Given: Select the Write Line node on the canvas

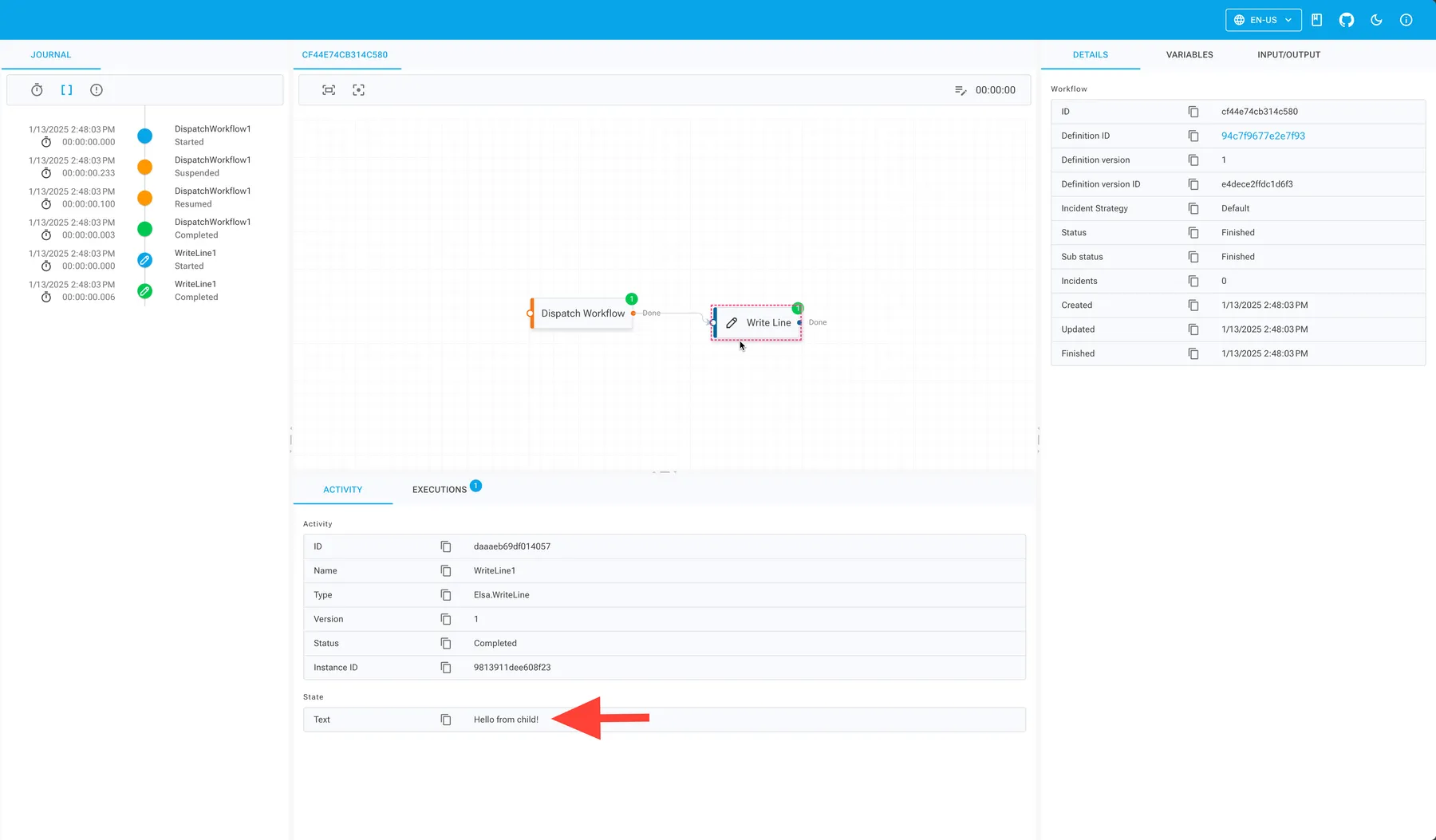Looking at the screenshot, I should (x=756, y=322).
